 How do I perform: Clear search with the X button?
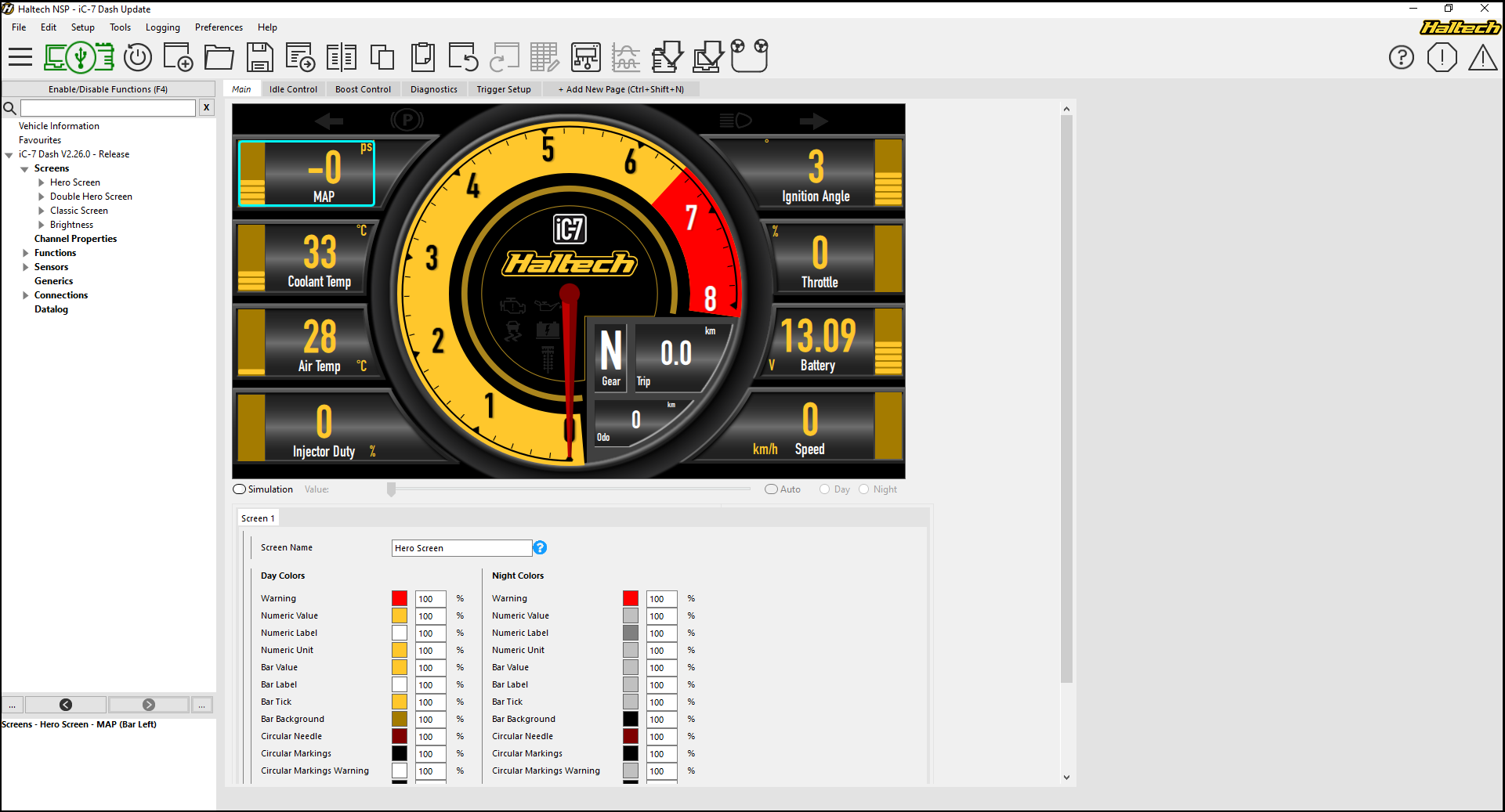(206, 107)
